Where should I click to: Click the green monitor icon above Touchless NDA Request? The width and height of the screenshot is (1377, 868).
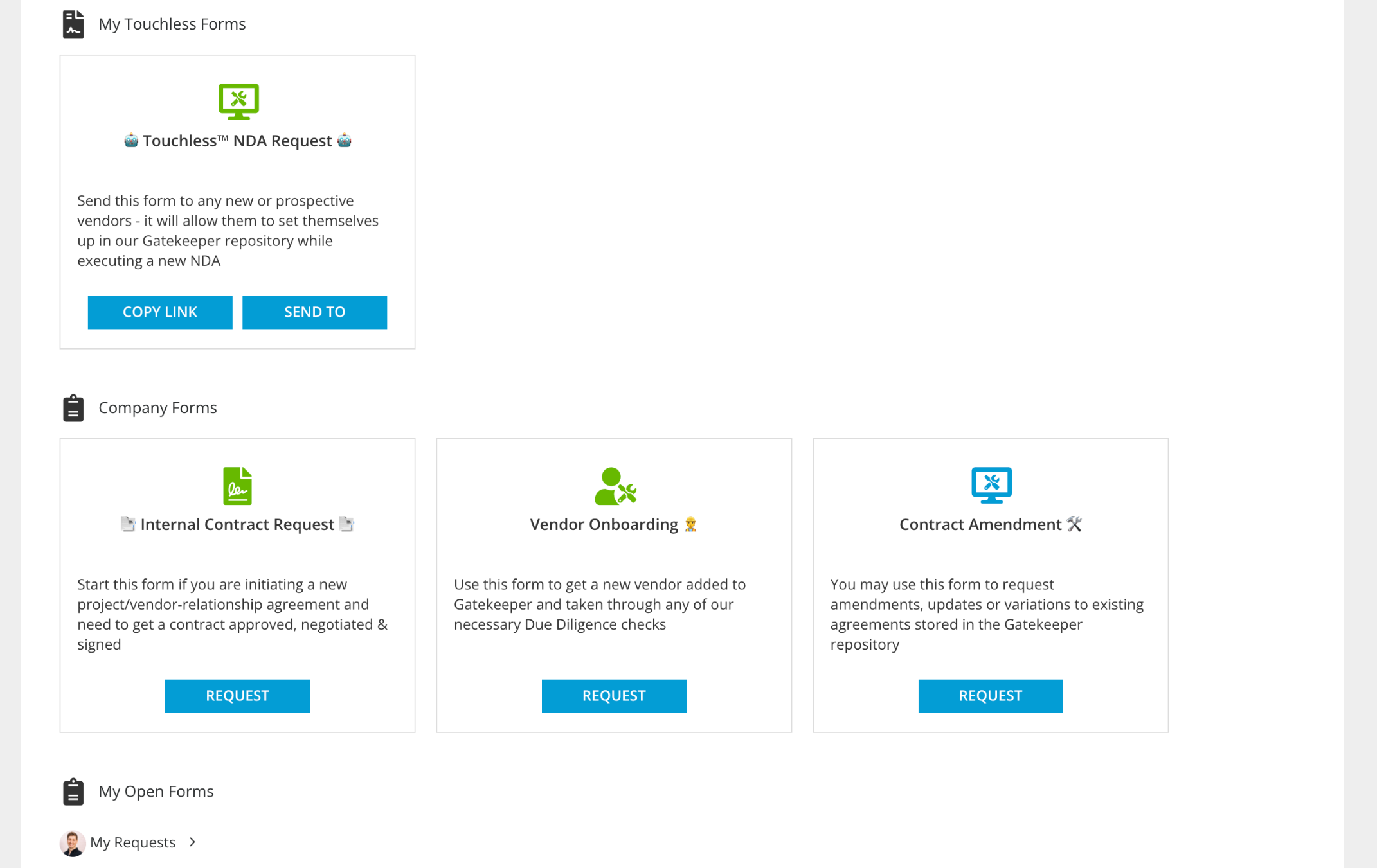[x=238, y=101]
